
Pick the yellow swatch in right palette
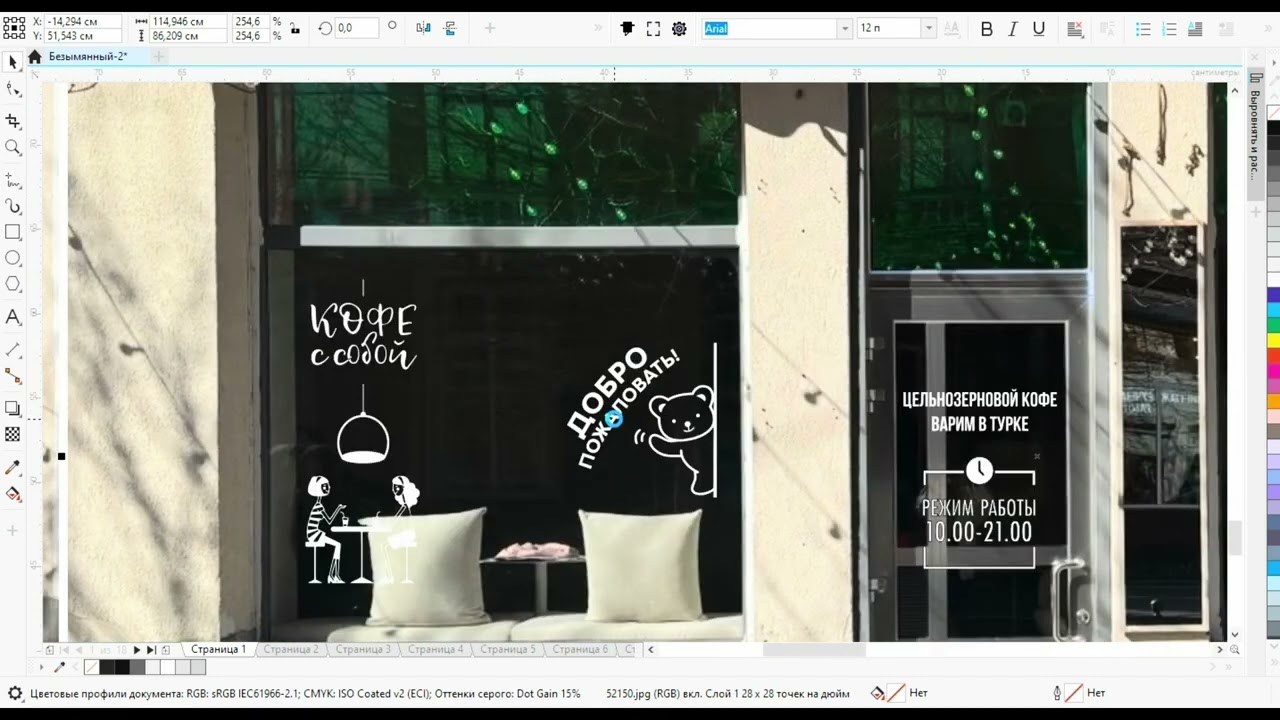coord(1273,340)
